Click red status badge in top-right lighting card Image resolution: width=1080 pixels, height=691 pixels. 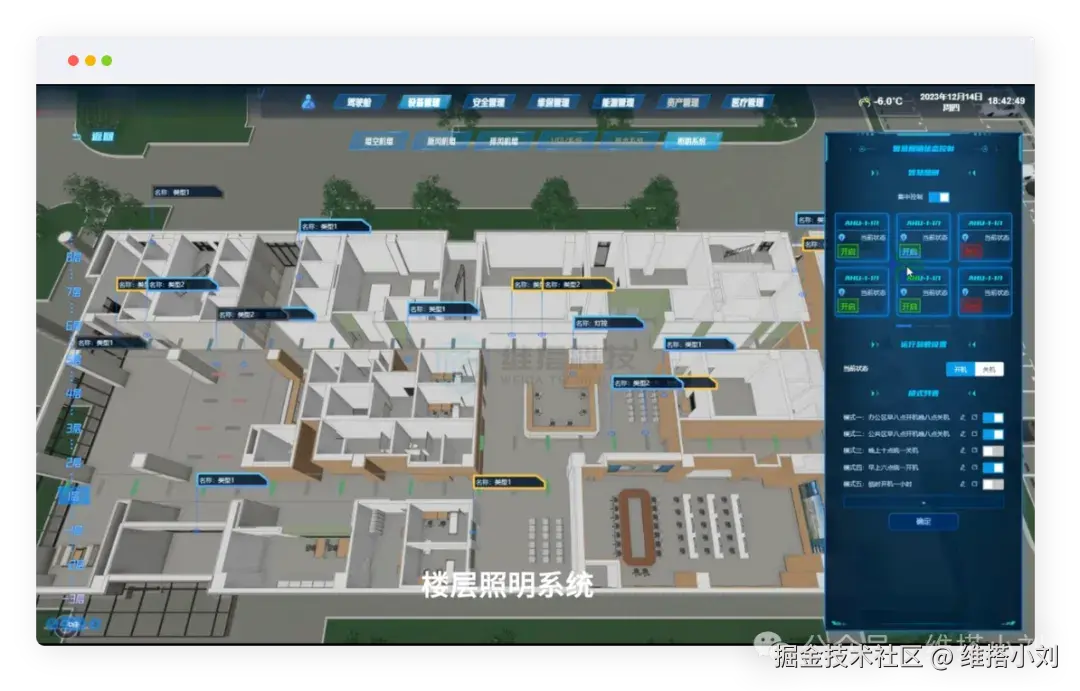[x=972, y=251]
